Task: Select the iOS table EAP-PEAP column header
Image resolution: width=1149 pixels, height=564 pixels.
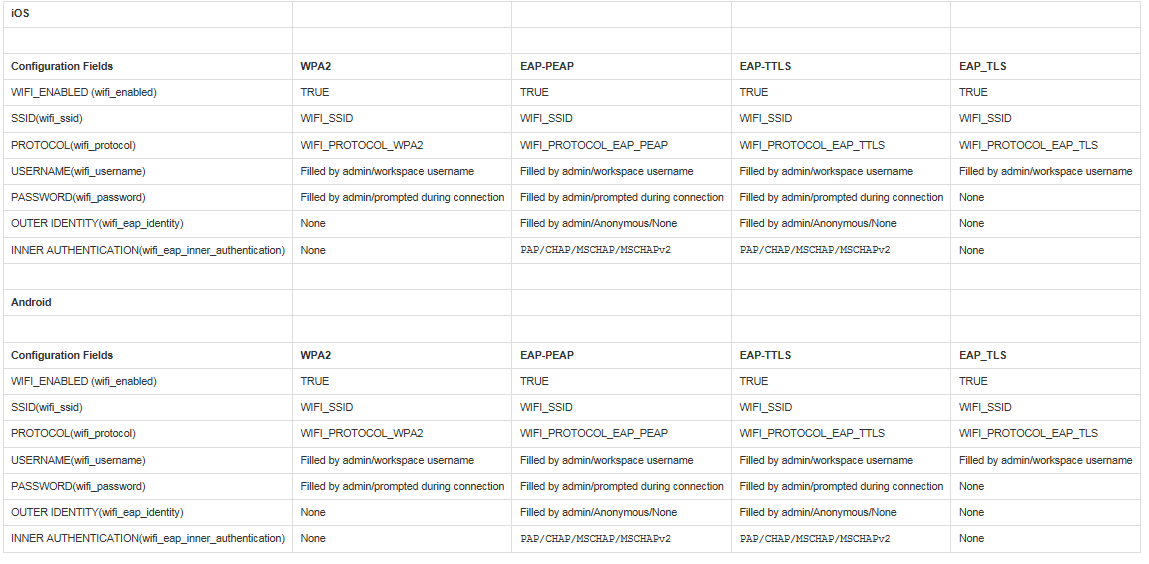Action: [x=621, y=67]
